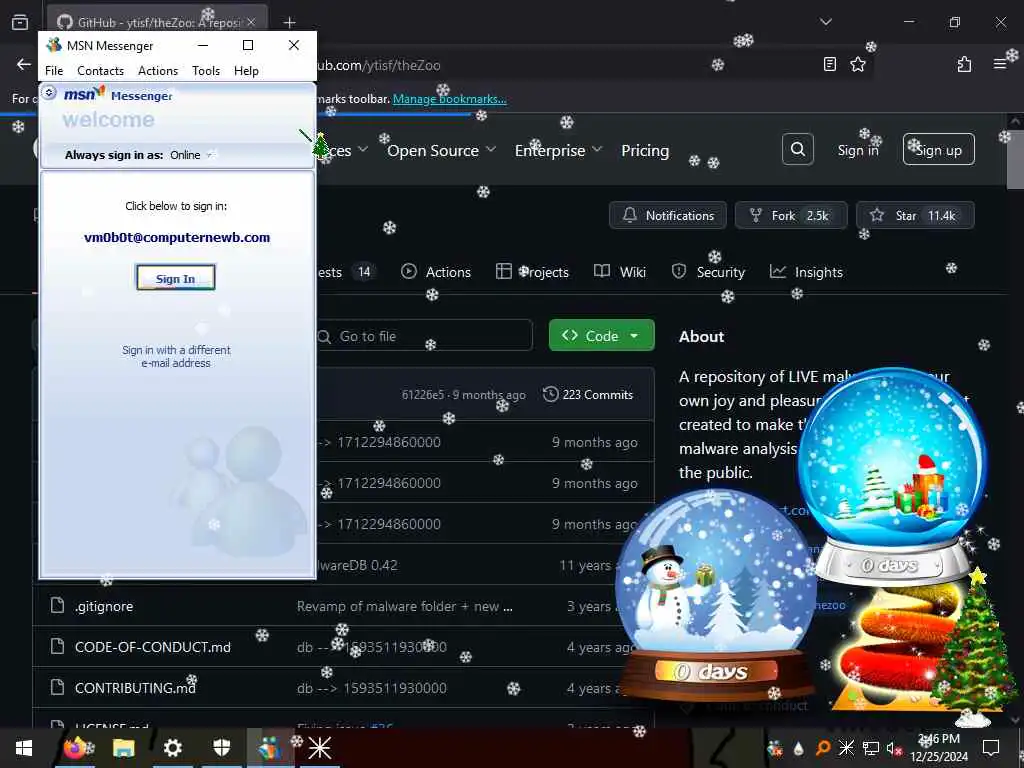
Task: Open the notification center icon
Action: pyautogui.click(x=991, y=748)
